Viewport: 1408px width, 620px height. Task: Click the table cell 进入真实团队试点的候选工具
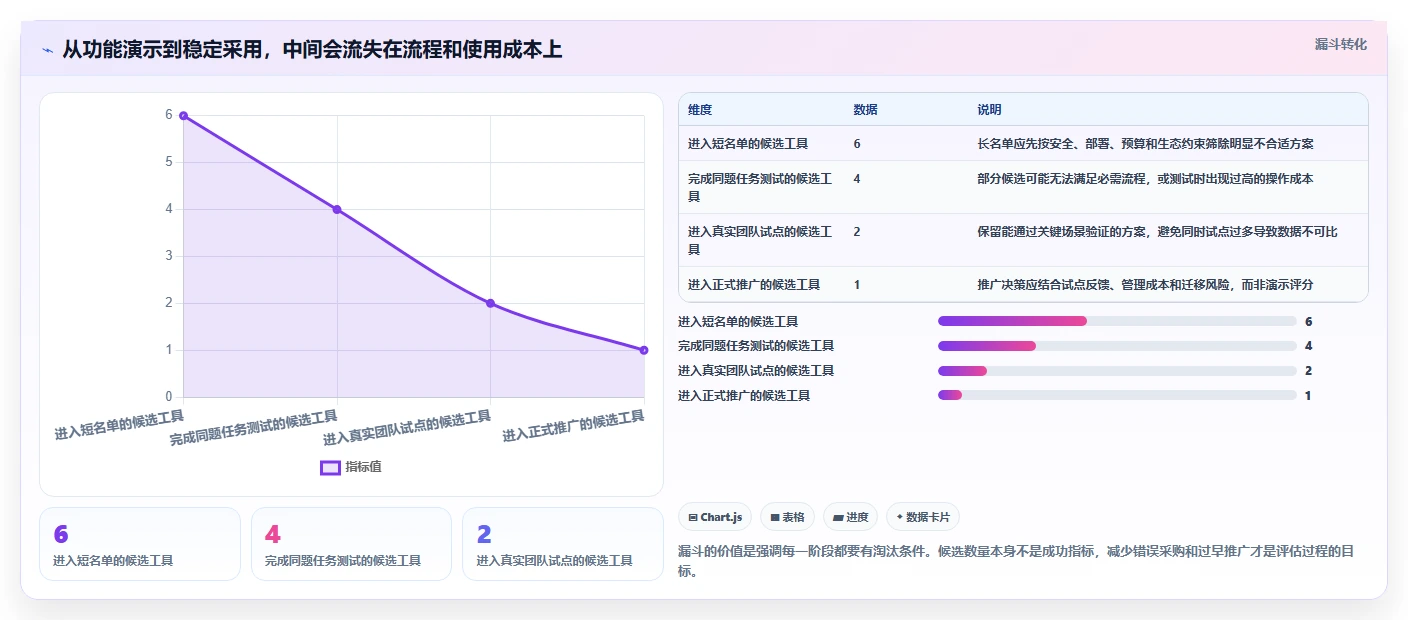pyautogui.click(x=760, y=240)
